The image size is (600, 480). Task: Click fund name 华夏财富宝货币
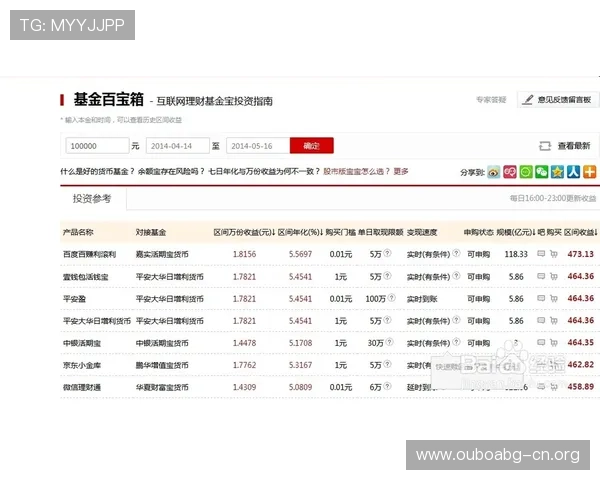[162, 388]
